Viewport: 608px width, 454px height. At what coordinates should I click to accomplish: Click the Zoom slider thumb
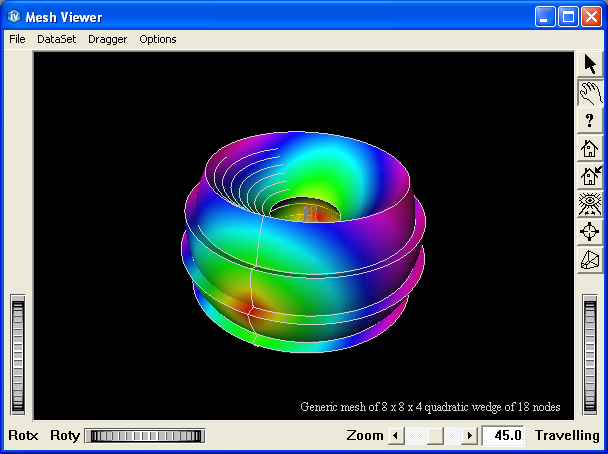click(434, 436)
